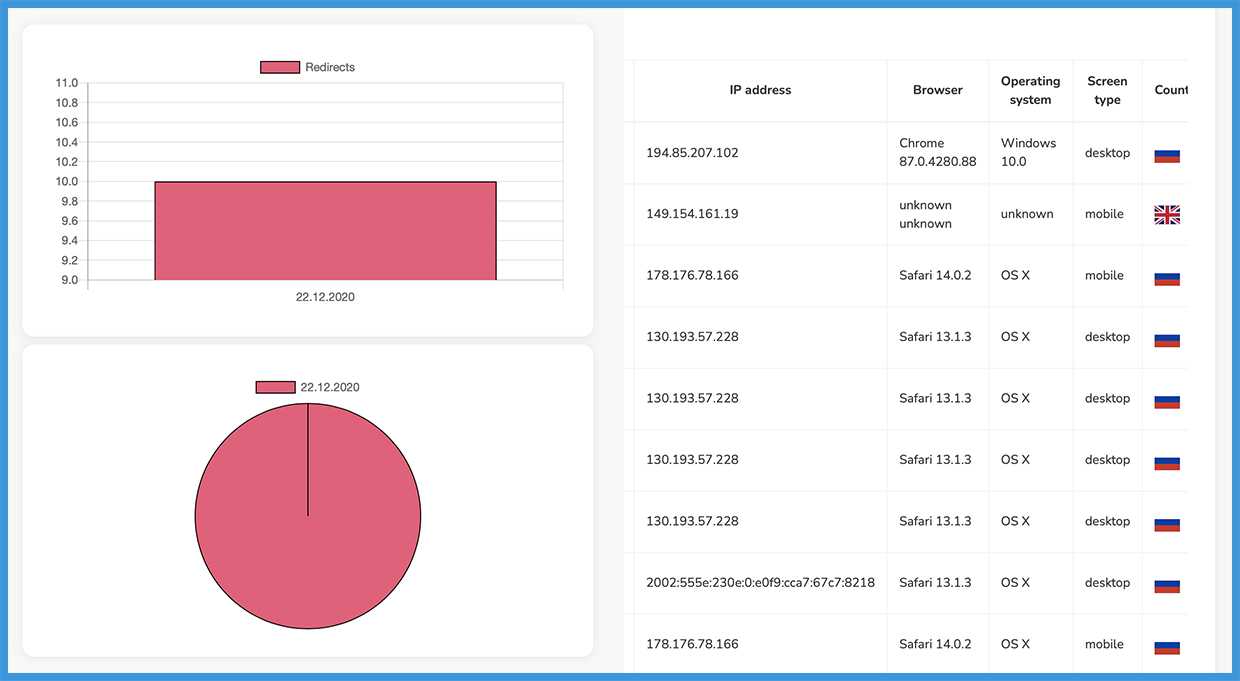This screenshot has width=1240, height=681.
Task: Click the Chrome 87.0.4280.88 browser cell
Action: tap(937, 152)
